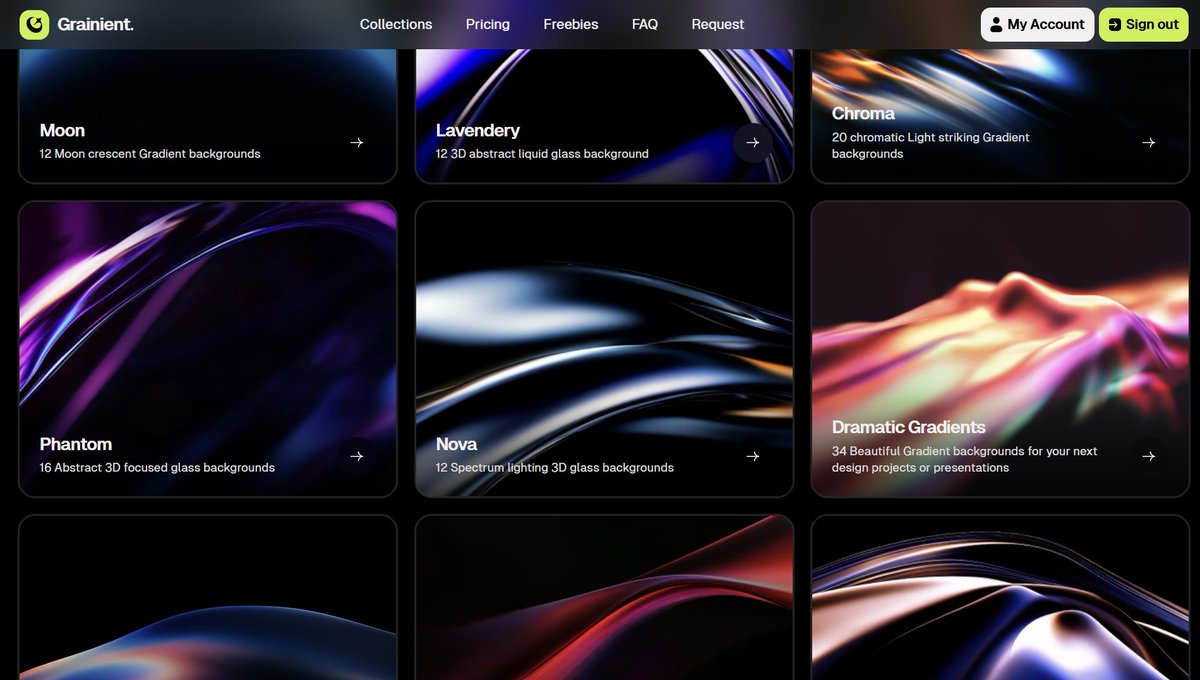Select the Phantom collection title
The image size is (1200, 680).
pos(76,444)
